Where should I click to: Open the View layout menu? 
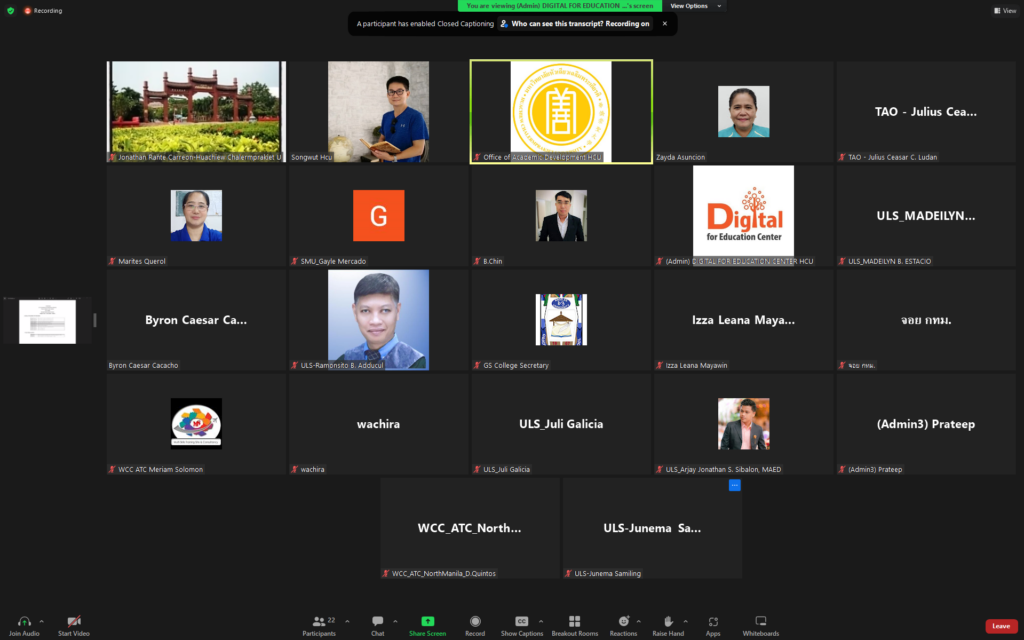pos(1003,11)
